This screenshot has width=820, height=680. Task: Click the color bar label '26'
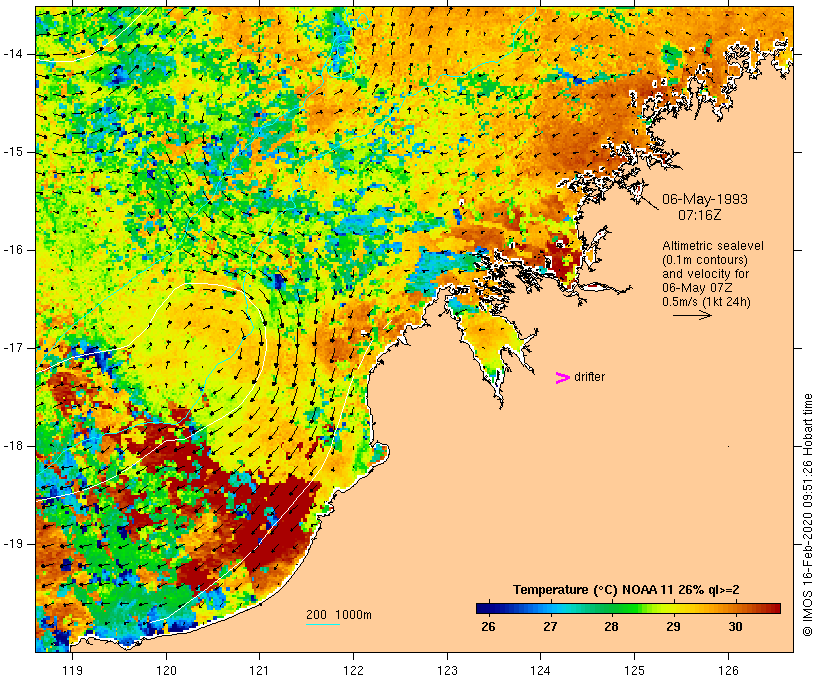click(488, 626)
